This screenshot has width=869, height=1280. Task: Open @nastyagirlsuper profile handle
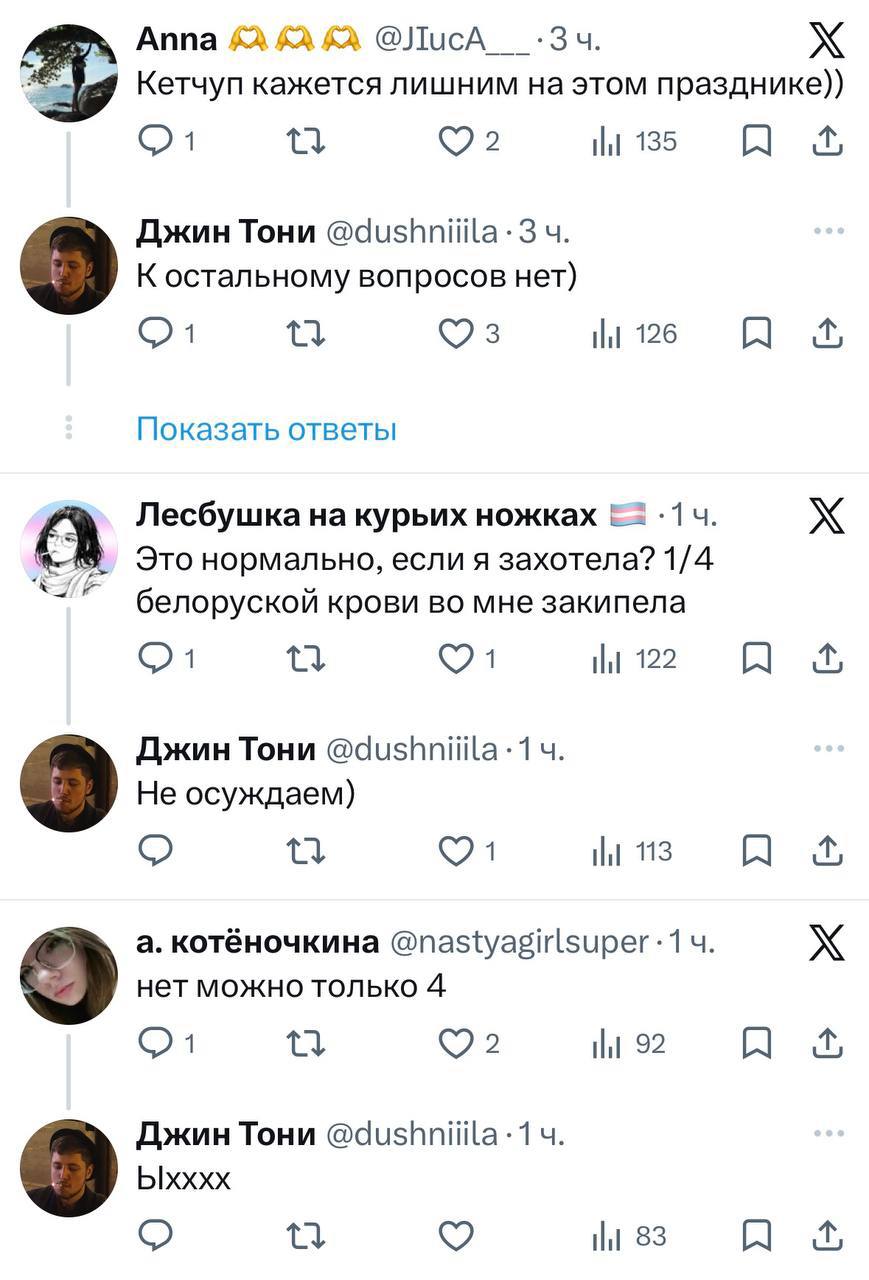(x=519, y=942)
